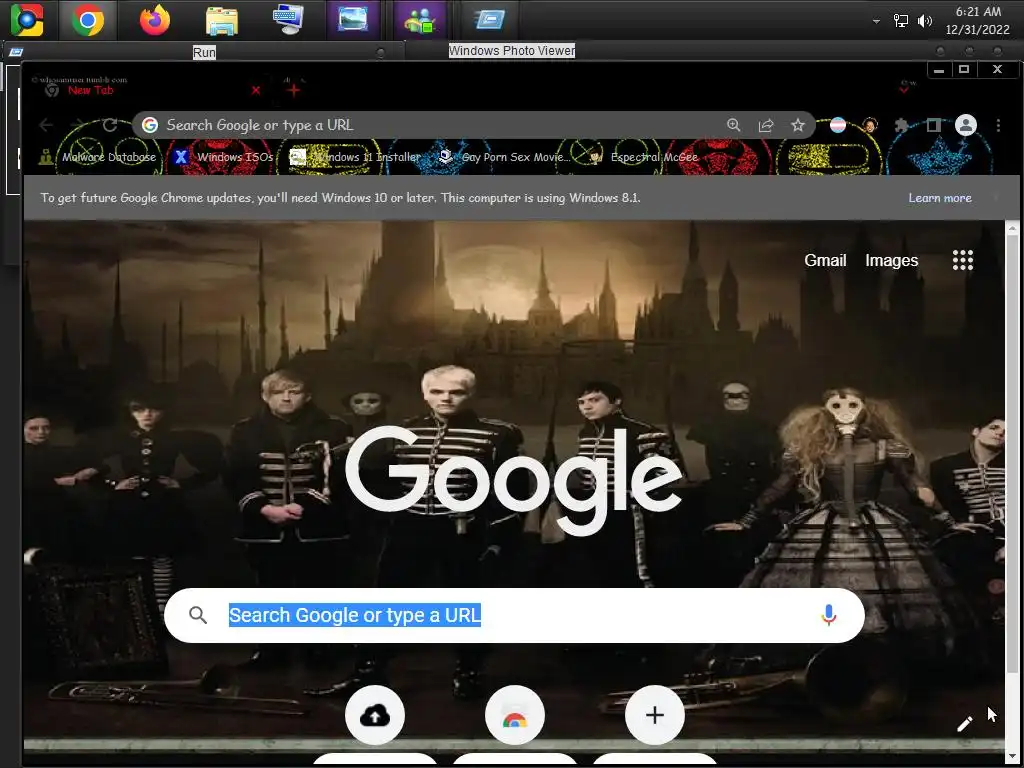Viewport: 1024px width, 768px height.
Task: Open Chrome's three-dot menu
Action: click(x=998, y=125)
